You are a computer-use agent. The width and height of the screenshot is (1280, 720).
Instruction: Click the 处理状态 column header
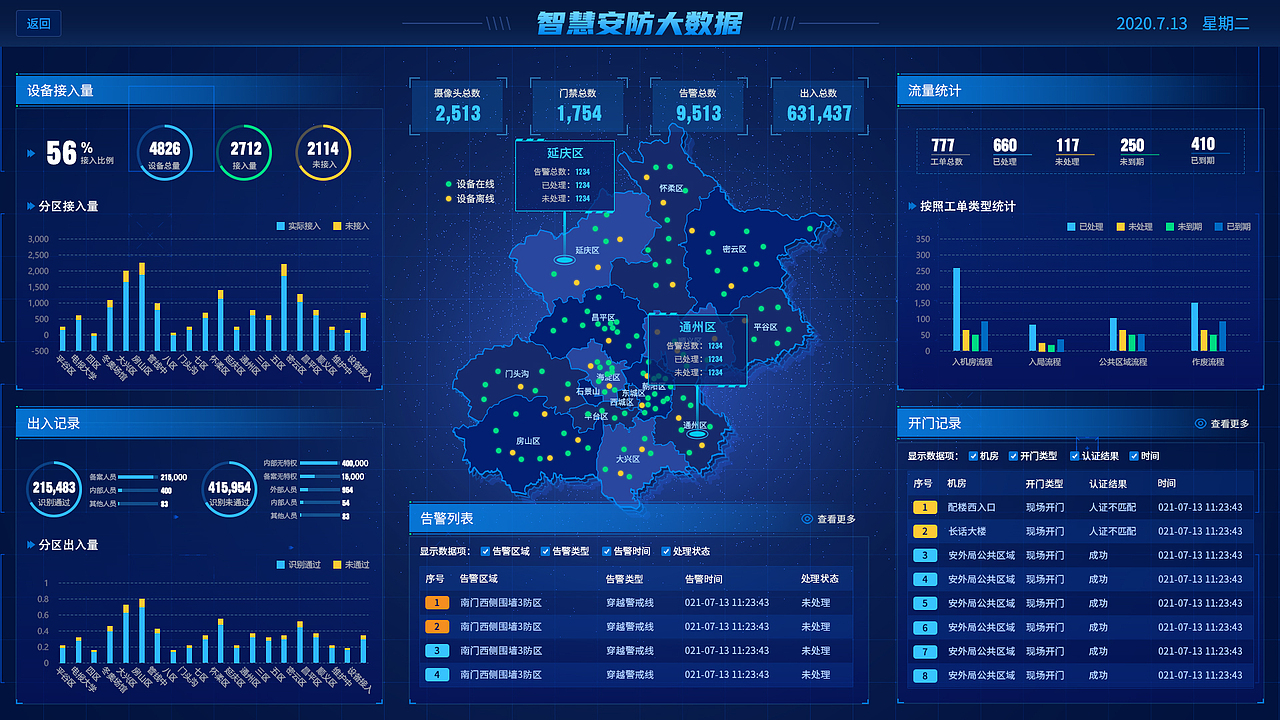pos(820,579)
